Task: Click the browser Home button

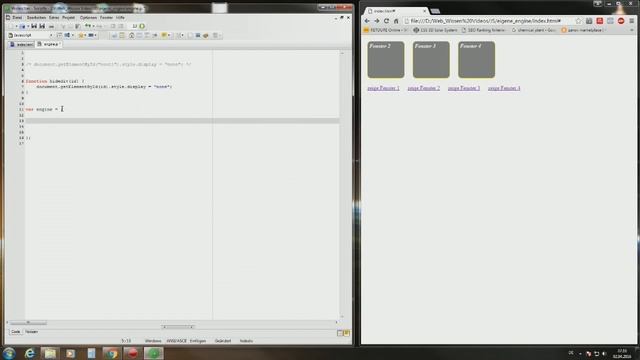Action: [x=396, y=21]
